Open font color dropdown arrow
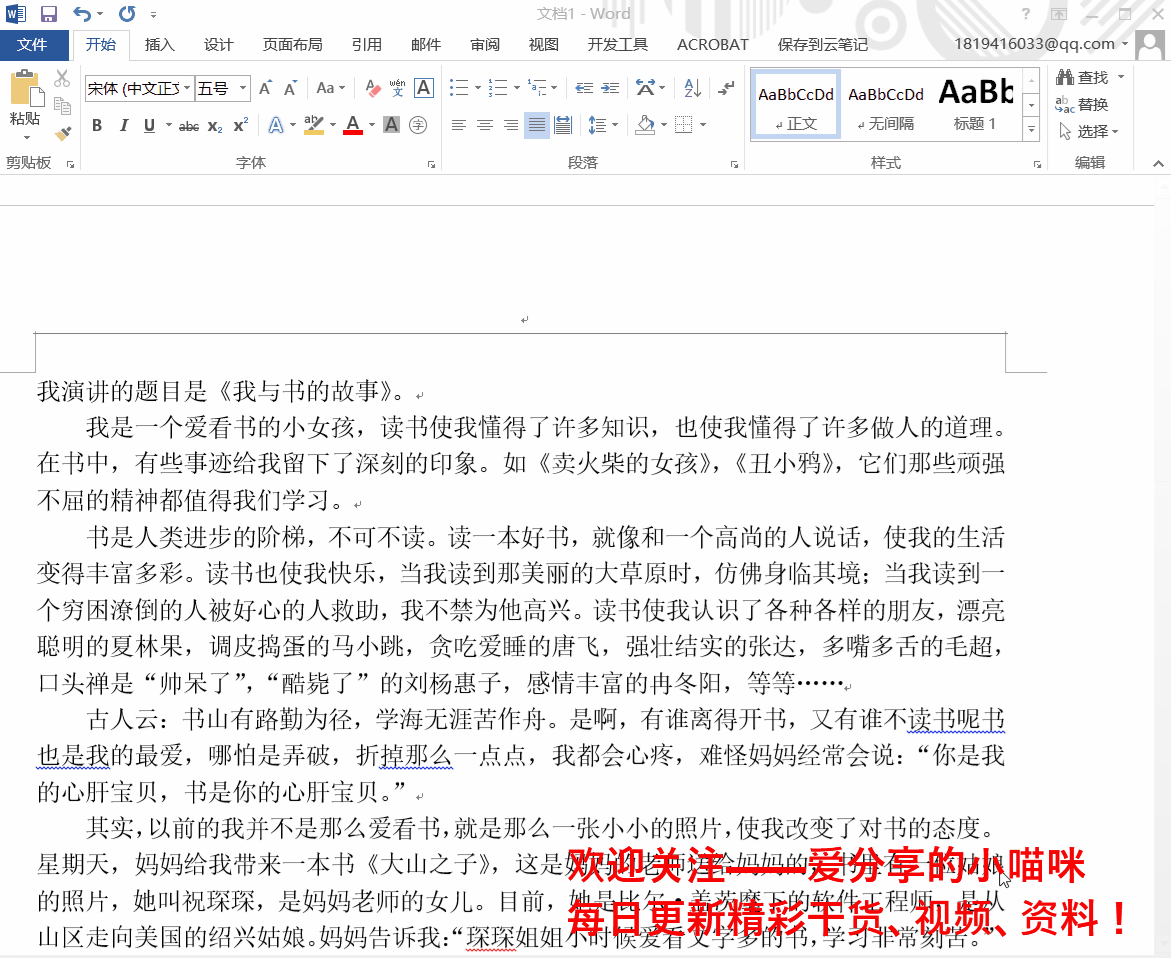1171x958 pixels. click(372, 125)
